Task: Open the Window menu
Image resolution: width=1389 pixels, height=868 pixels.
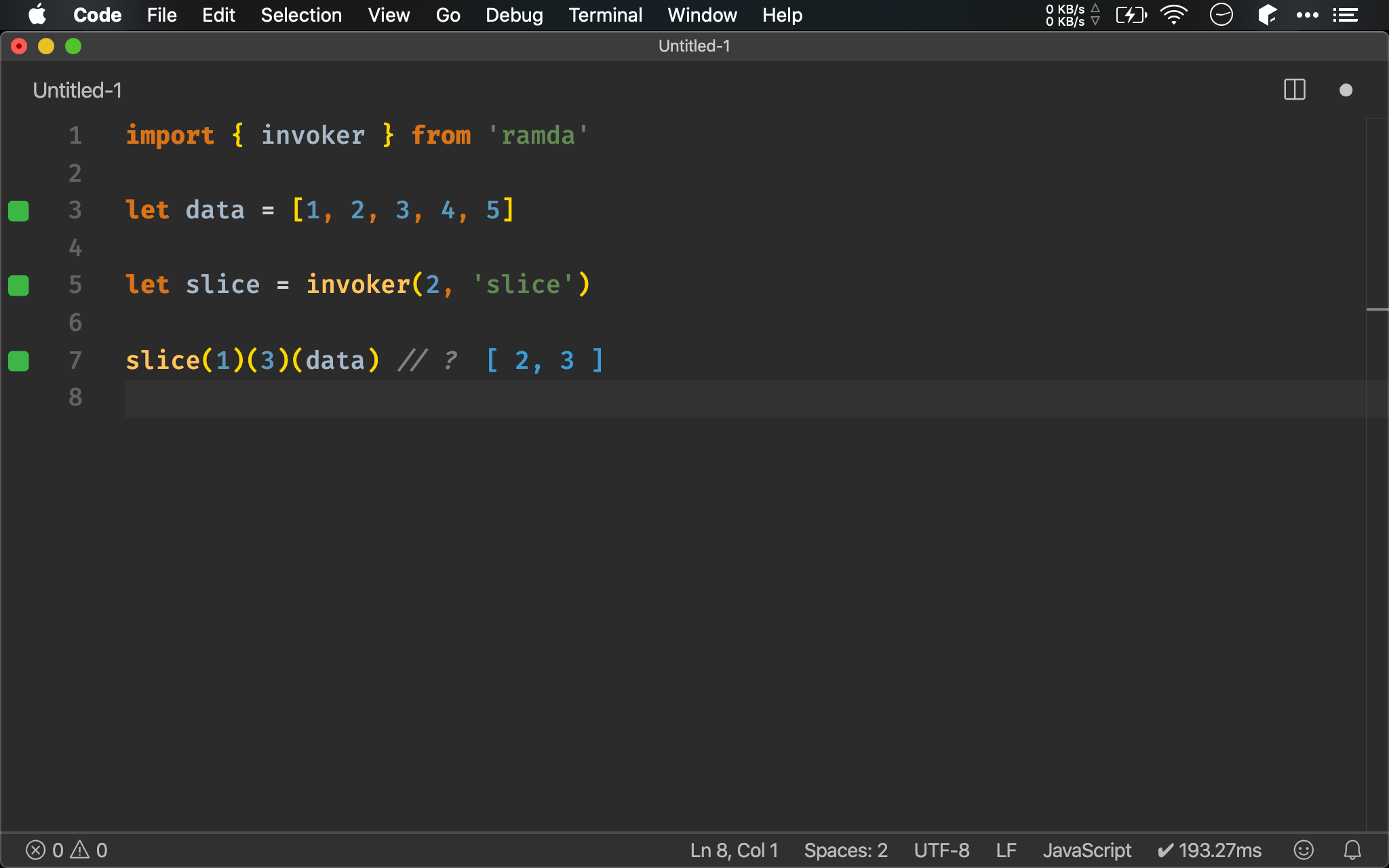Action: (x=702, y=15)
